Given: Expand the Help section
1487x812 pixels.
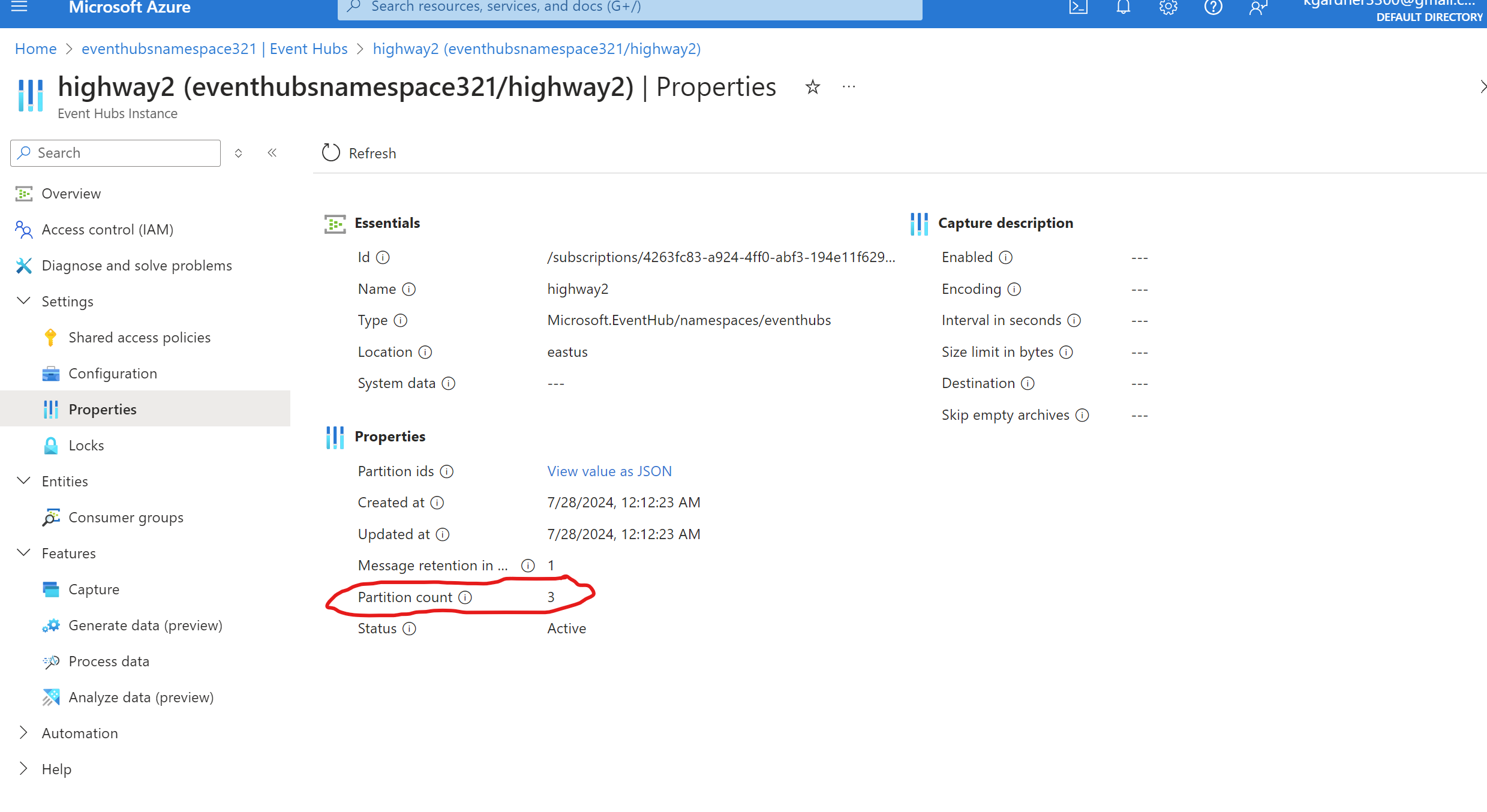Looking at the screenshot, I should pyautogui.click(x=23, y=769).
